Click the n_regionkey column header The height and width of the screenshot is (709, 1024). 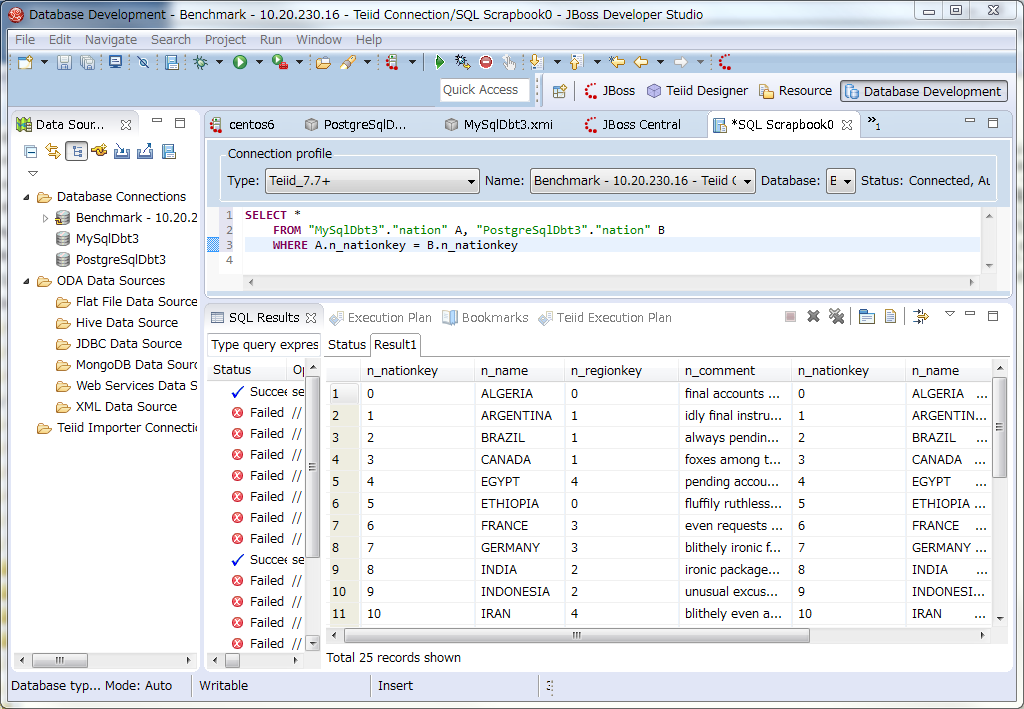[621, 371]
